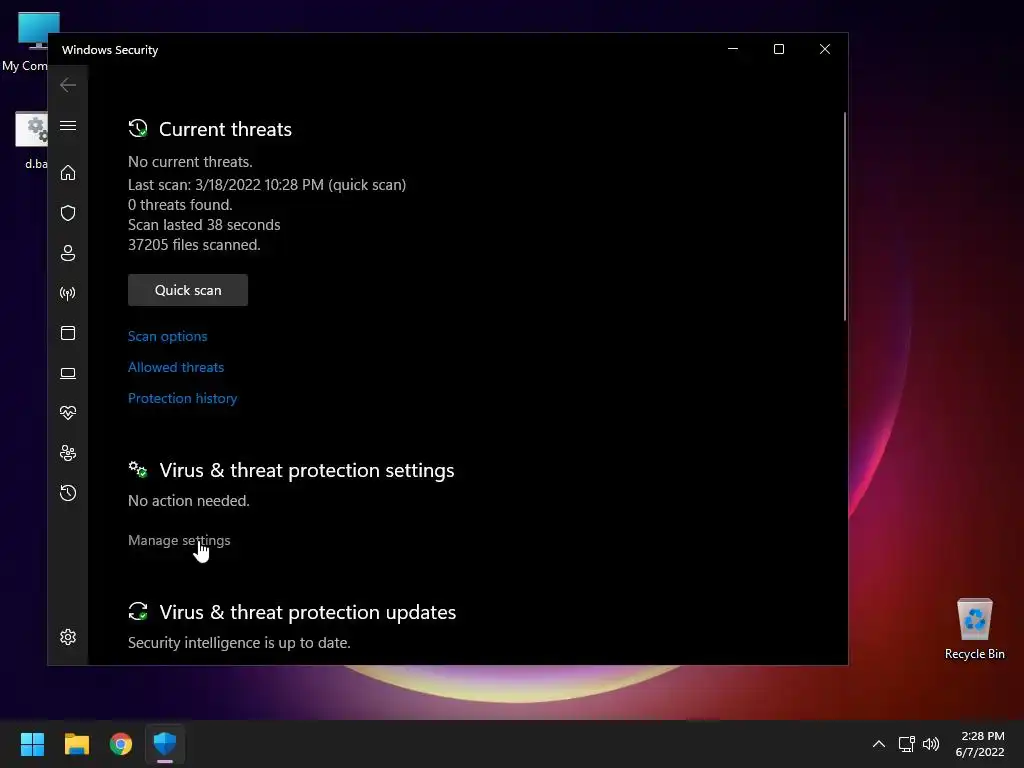Image resolution: width=1024 pixels, height=768 pixels.
Task: Open Device security laptop icon
Action: pyautogui.click(x=68, y=373)
